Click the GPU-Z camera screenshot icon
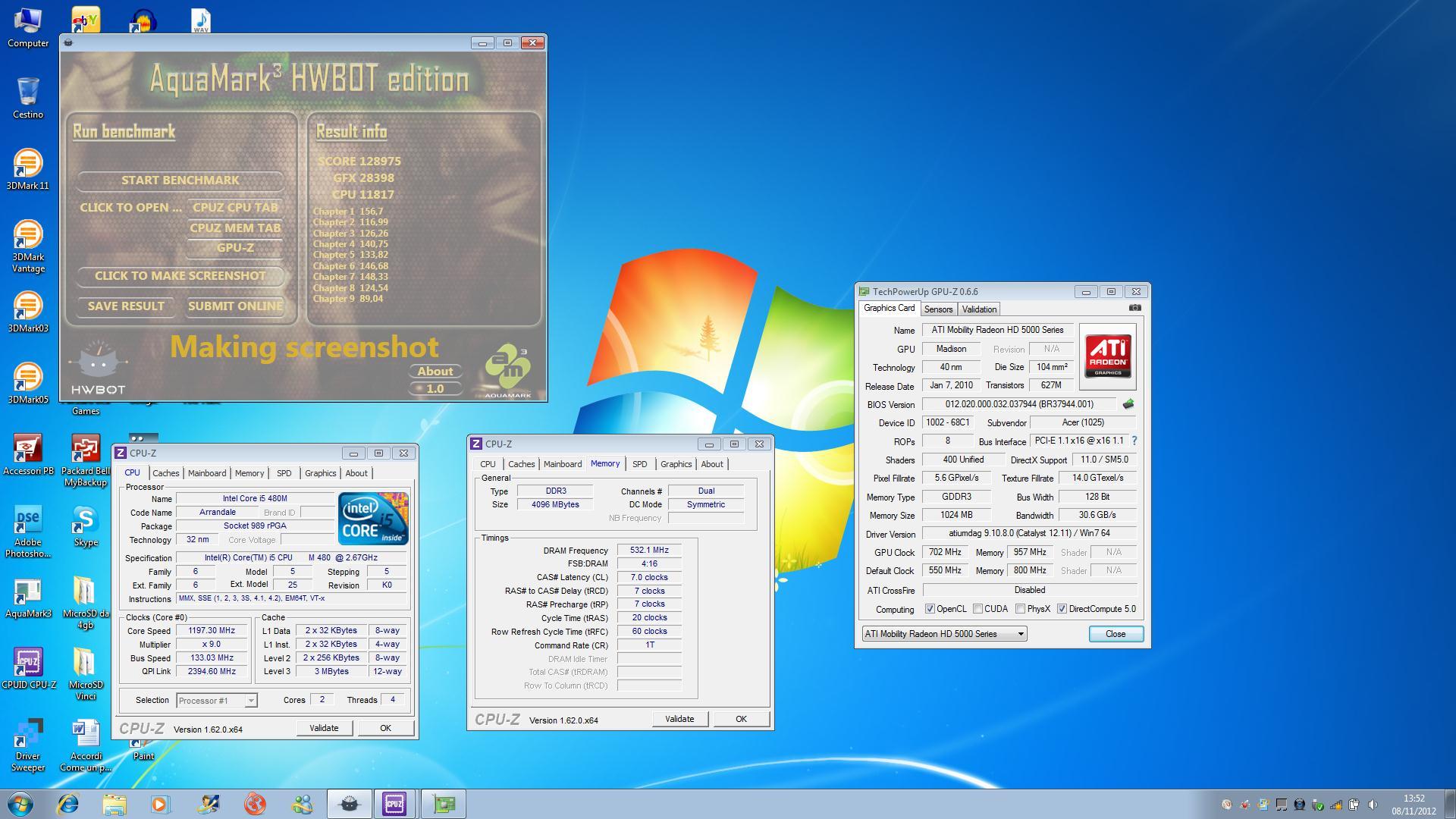Viewport: 1456px width, 819px height. (1134, 308)
